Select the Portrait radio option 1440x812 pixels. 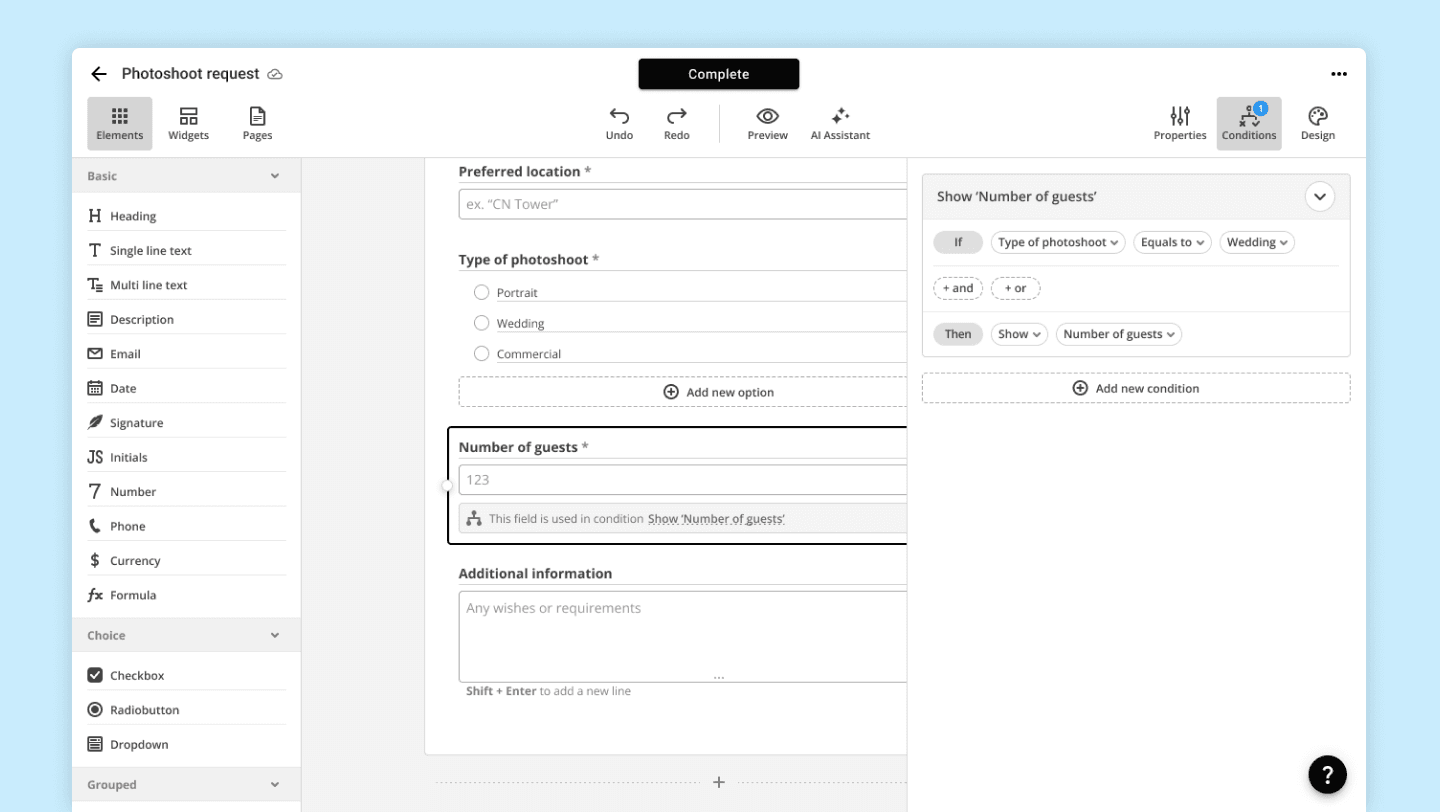pyautogui.click(x=481, y=293)
